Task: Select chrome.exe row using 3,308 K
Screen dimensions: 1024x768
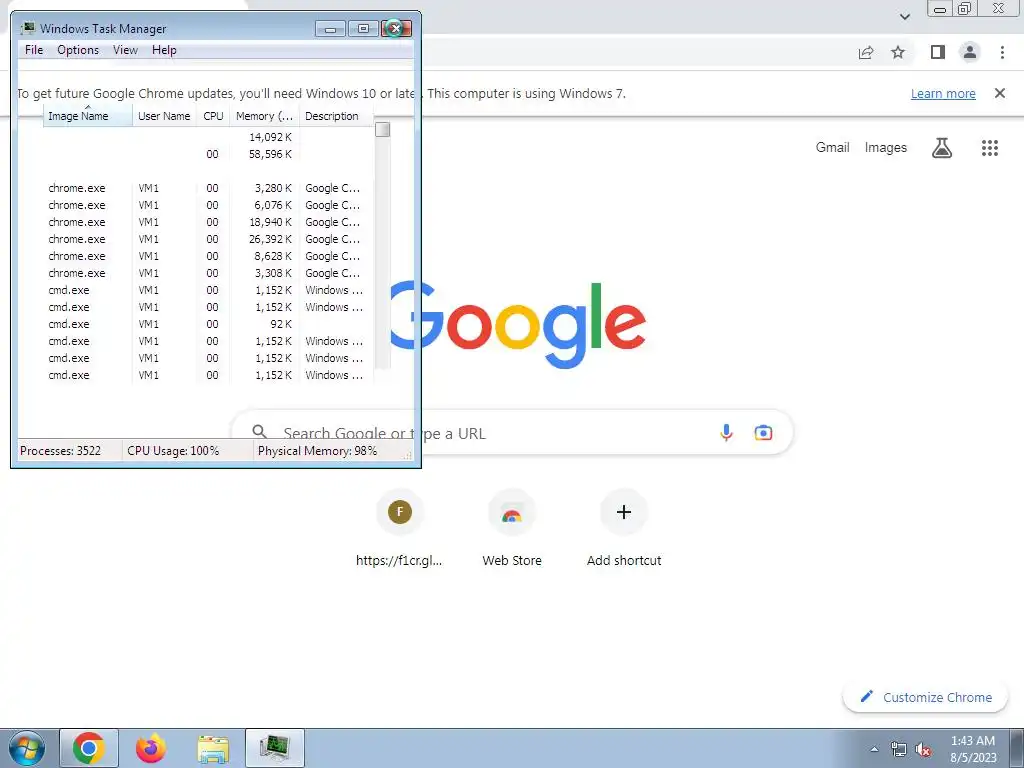Action: 208,273
